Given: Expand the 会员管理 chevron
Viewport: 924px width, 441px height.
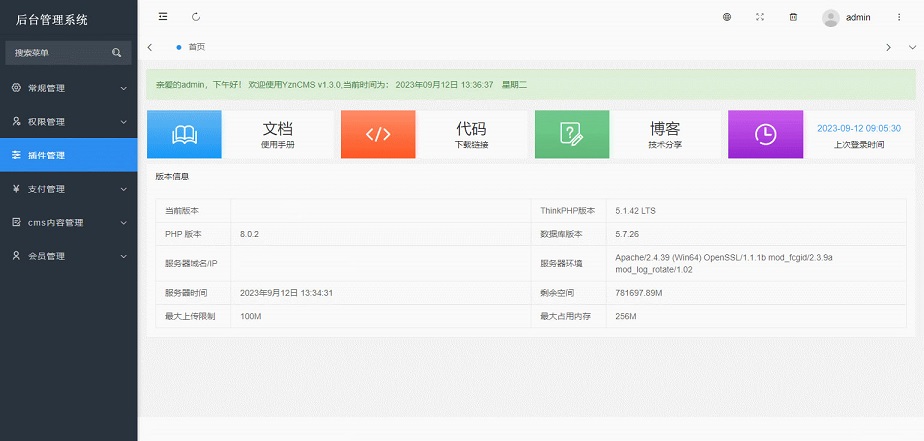Looking at the screenshot, I should pyautogui.click(x=124, y=256).
